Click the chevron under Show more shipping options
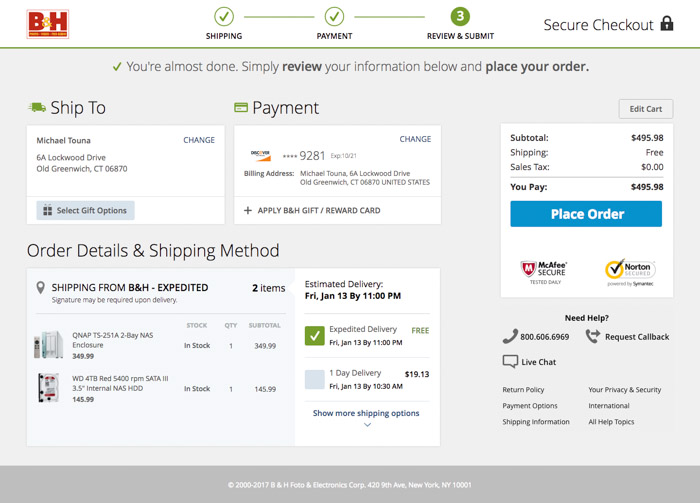Viewport: 700px width, 503px height. coord(367,425)
